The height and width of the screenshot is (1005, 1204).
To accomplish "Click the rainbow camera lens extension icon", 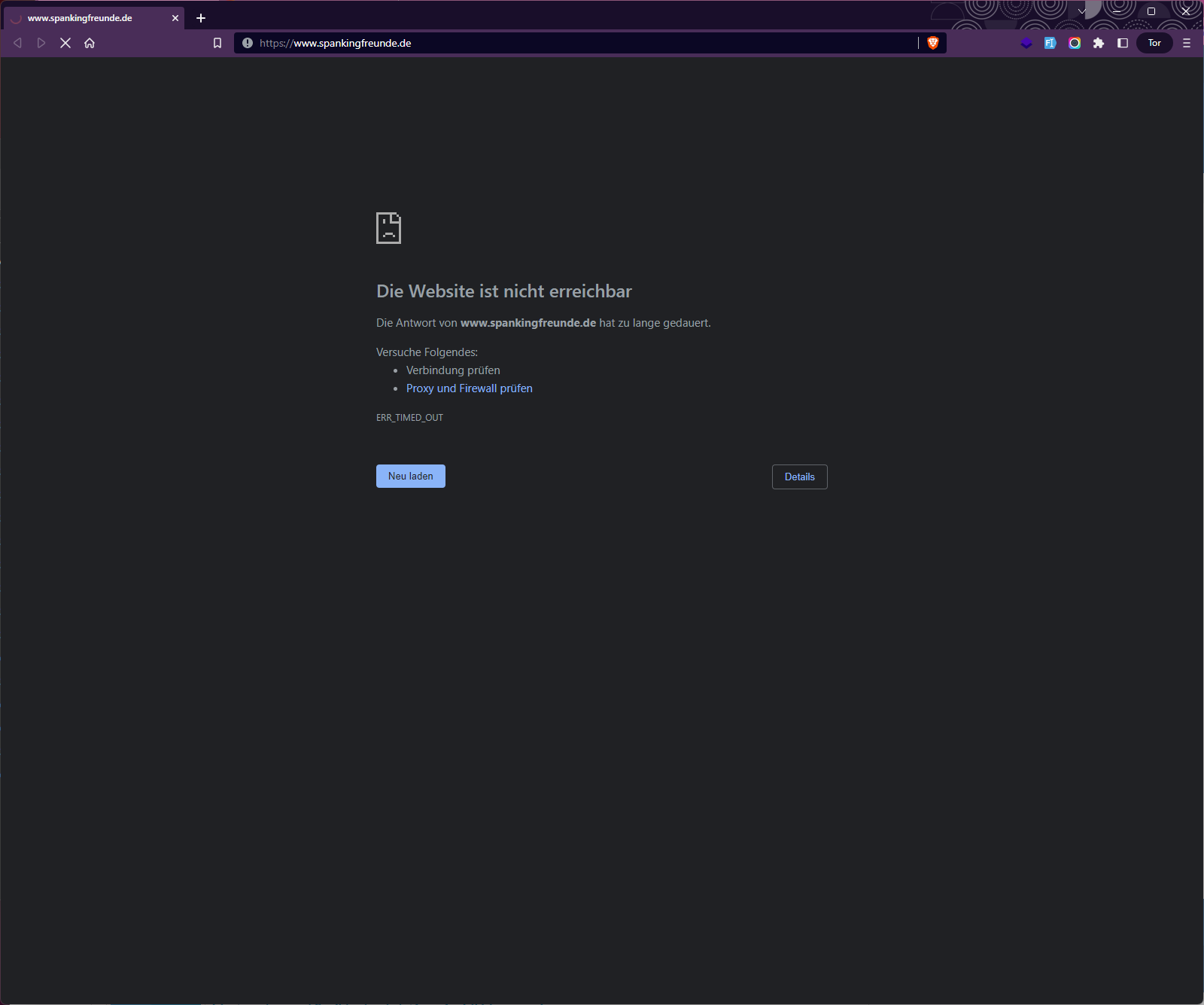I will click(x=1075, y=43).
